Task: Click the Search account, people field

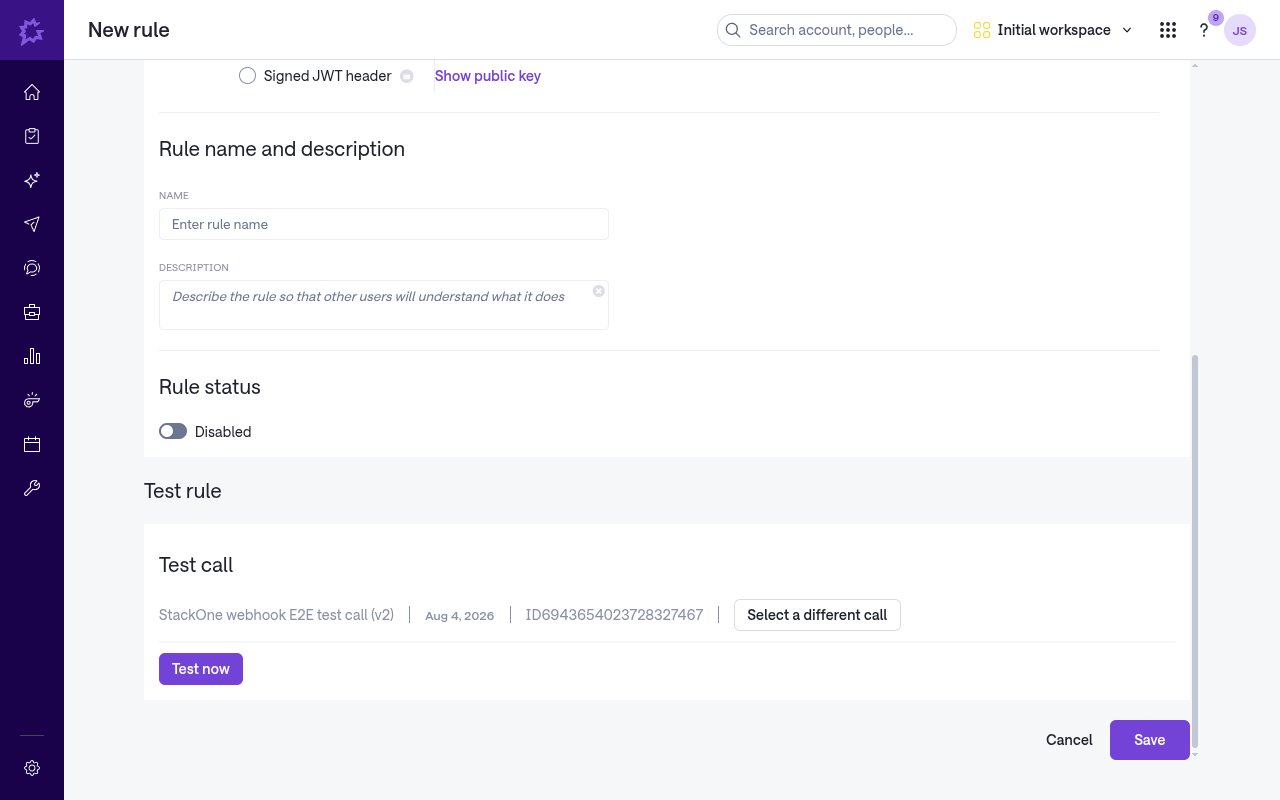Action: click(837, 30)
